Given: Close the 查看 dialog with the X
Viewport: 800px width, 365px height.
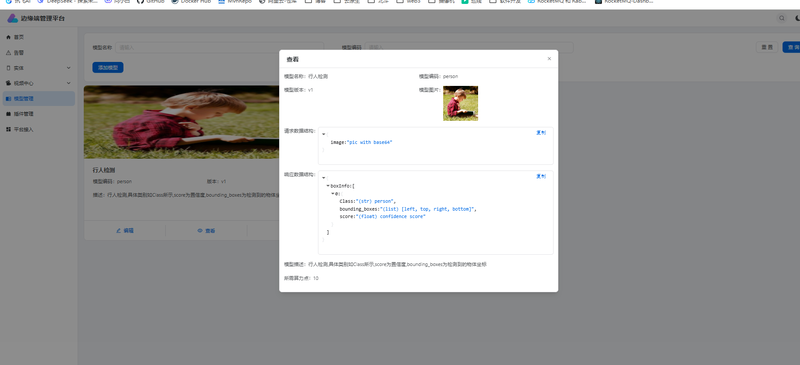Looking at the screenshot, I should 549,59.
